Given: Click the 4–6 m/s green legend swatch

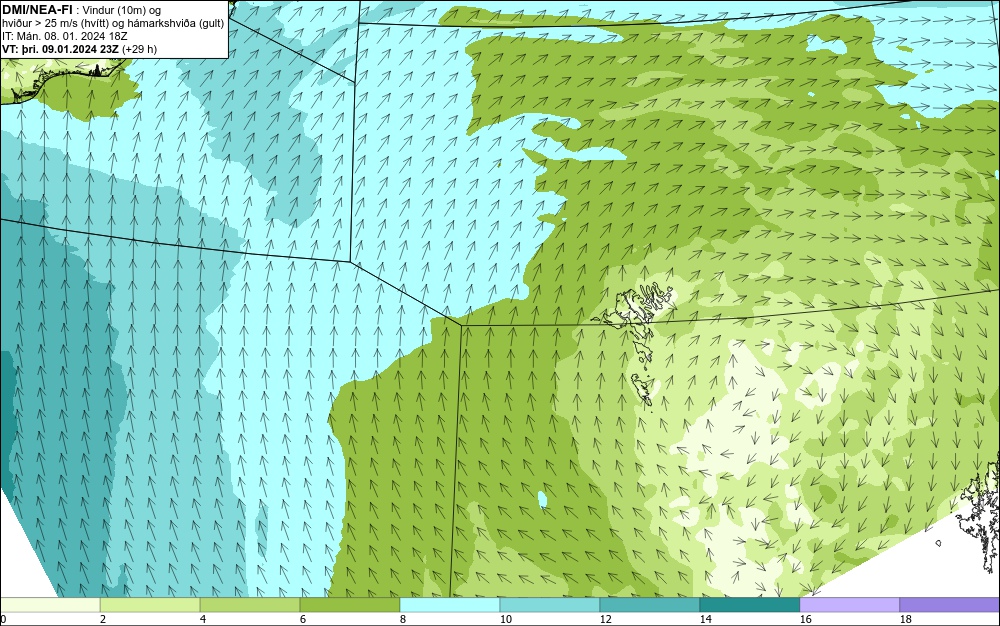Looking at the screenshot, I should 250,605.
